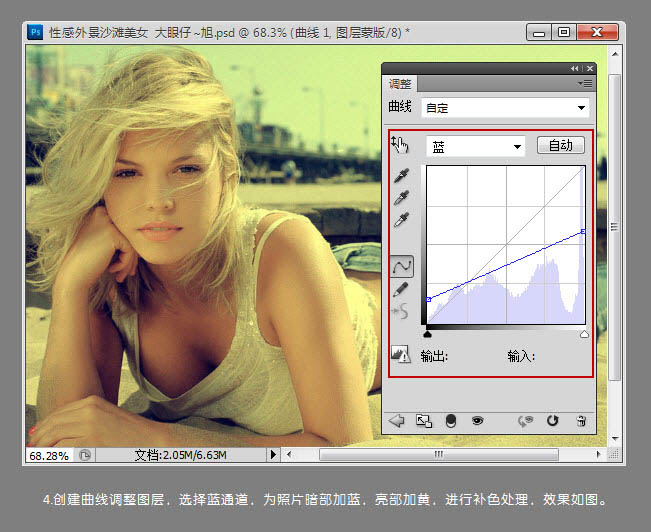Open the curves preset dropdown 自定
651x532 pixels.
point(505,107)
